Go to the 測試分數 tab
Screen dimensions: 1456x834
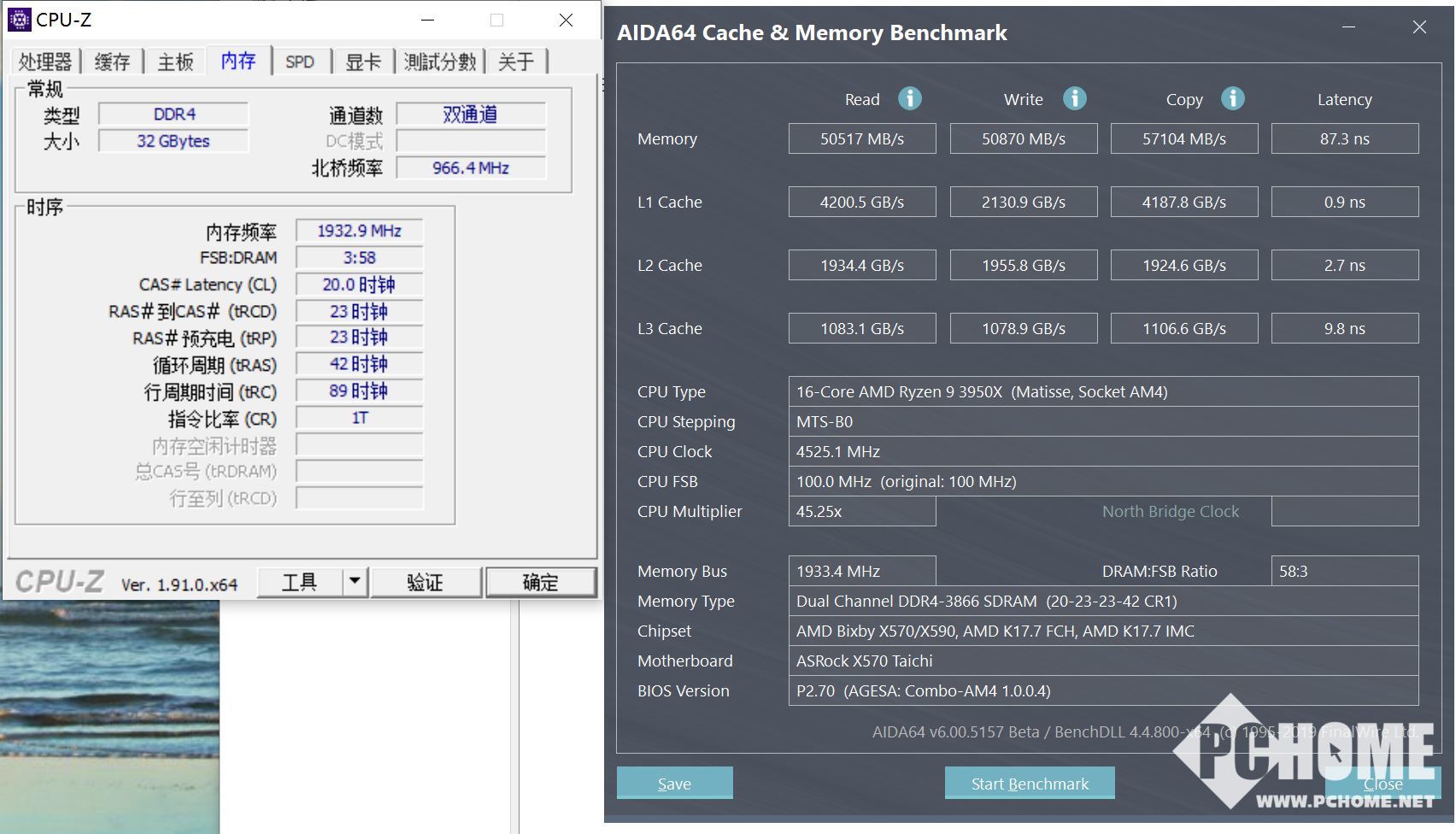439,62
